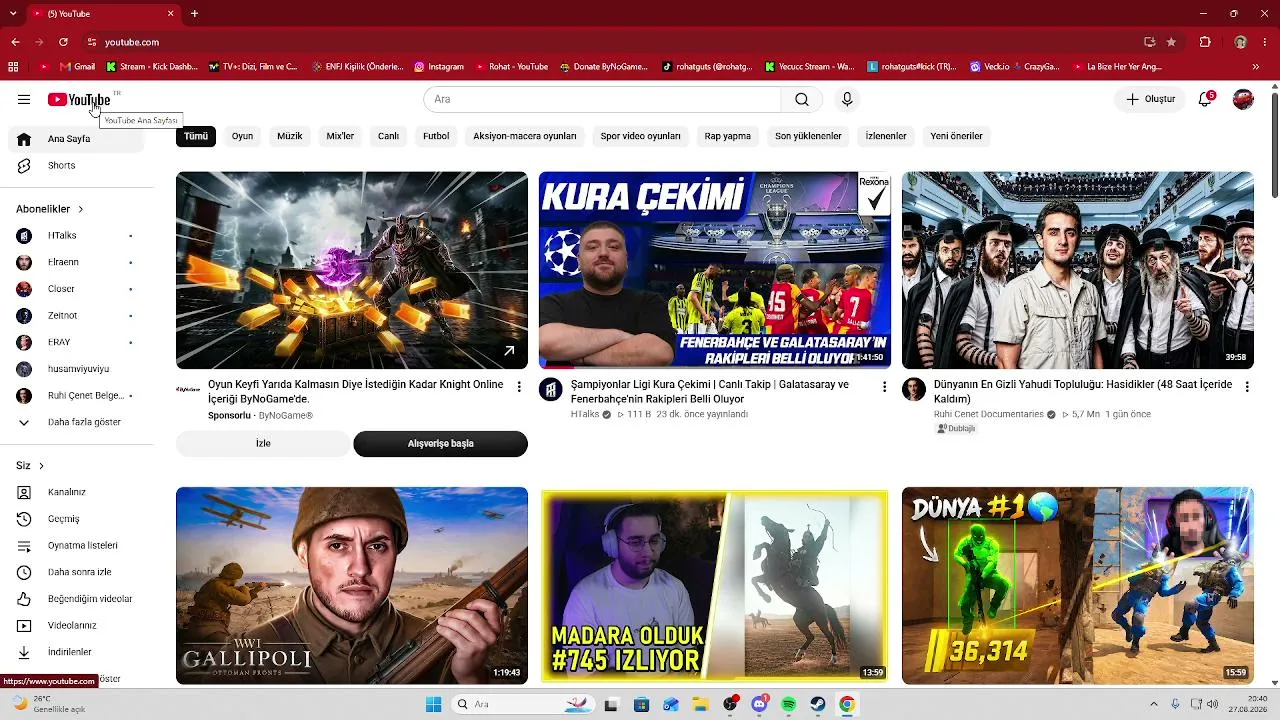The image size is (1280, 720).
Task: Open the Oluştur create menu
Action: pyautogui.click(x=1150, y=99)
